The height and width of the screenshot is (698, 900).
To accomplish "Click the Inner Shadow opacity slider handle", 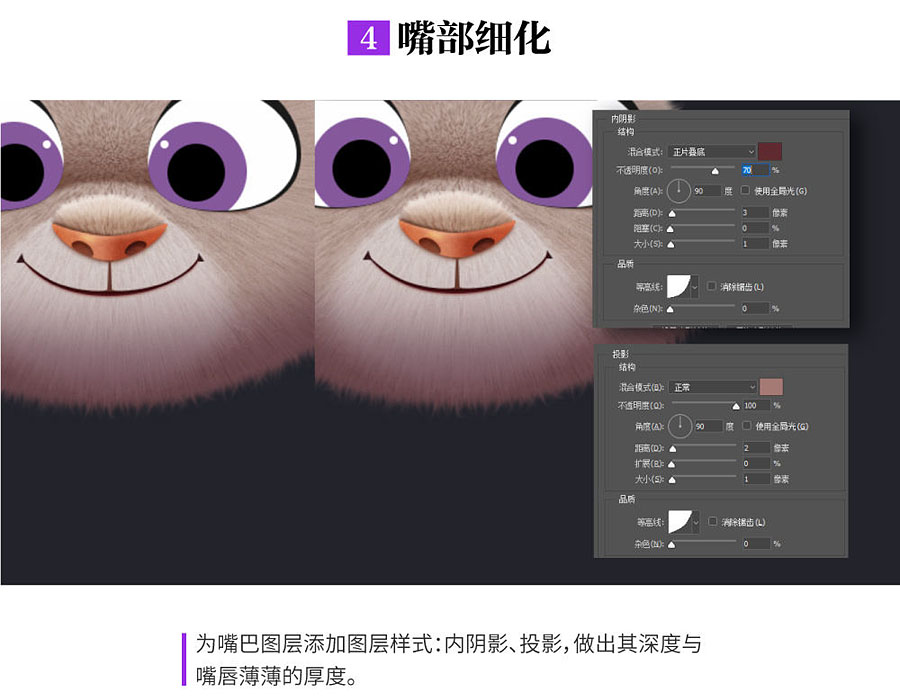I will click(715, 171).
